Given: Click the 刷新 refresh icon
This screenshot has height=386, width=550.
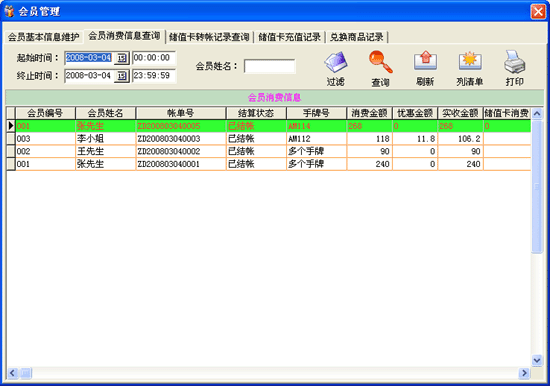Looking at the screenshot, I should [425, 61].
